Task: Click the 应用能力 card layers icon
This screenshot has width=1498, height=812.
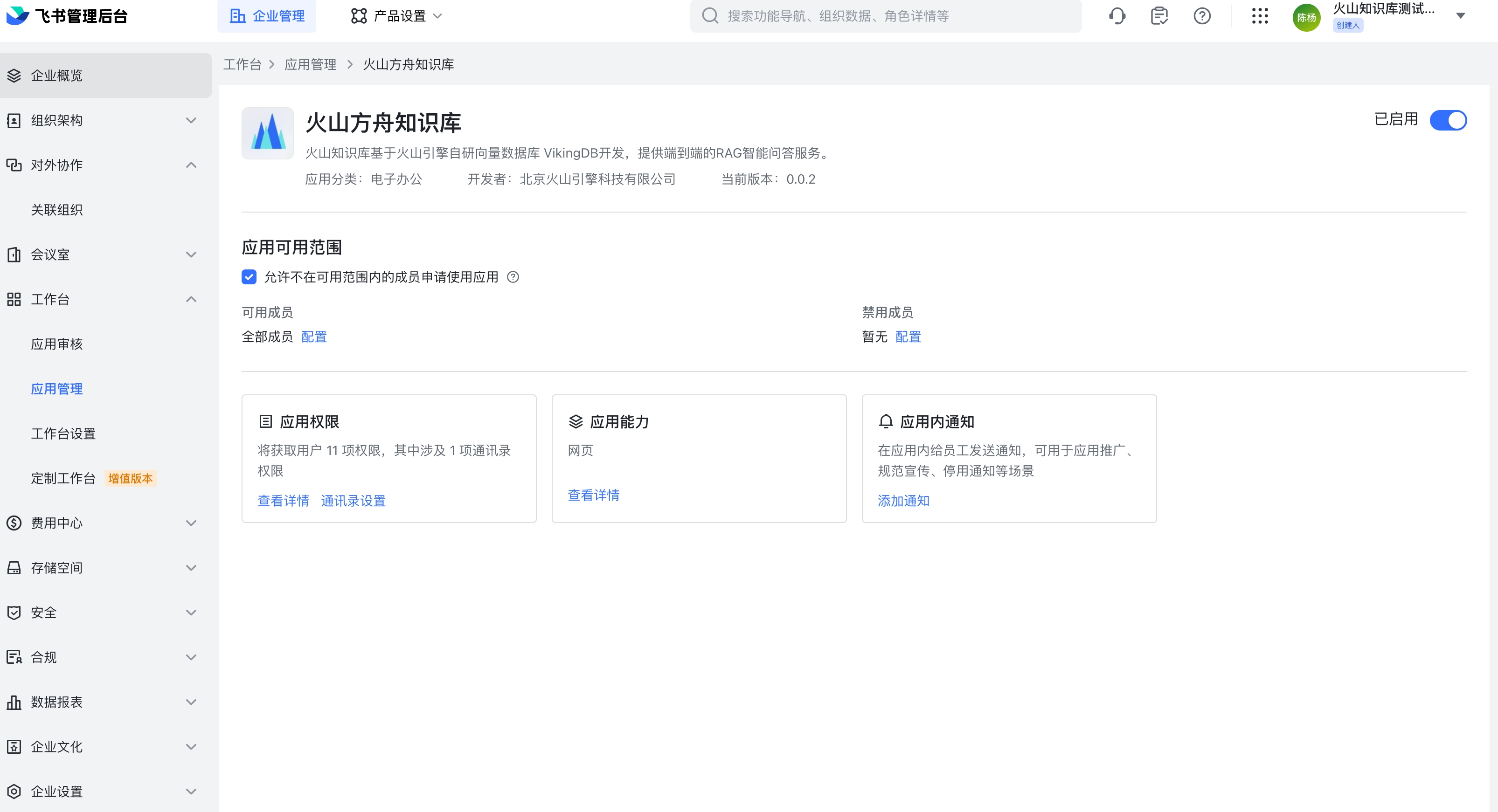Action: 576,421
